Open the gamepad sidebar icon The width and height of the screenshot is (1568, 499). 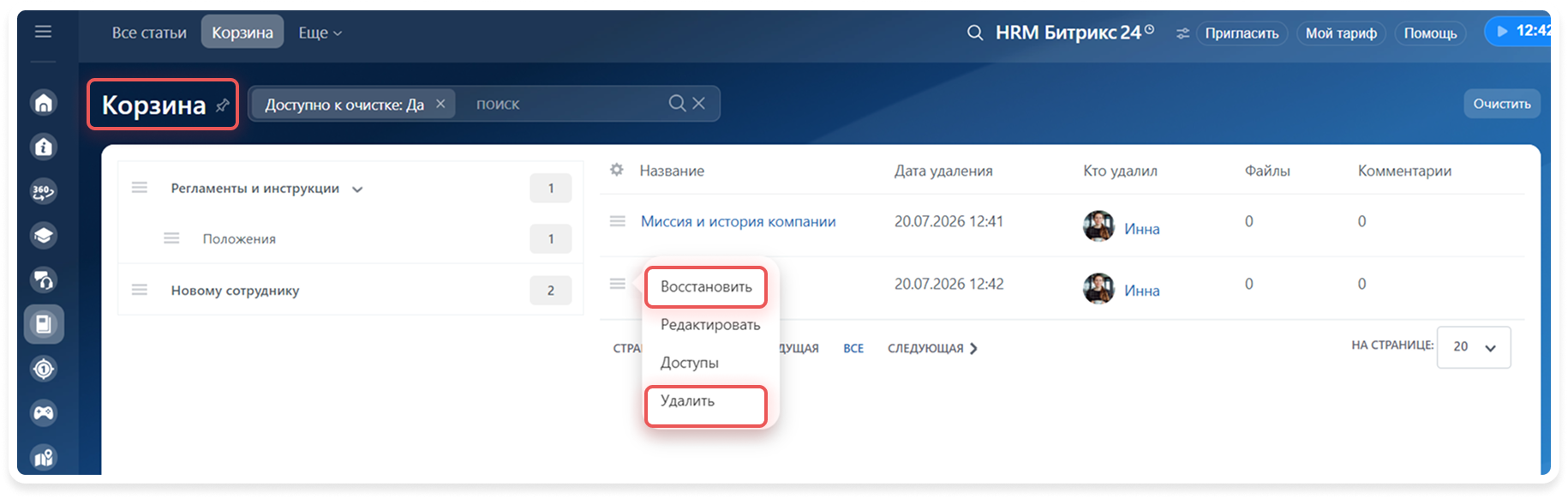coord(44,413)
